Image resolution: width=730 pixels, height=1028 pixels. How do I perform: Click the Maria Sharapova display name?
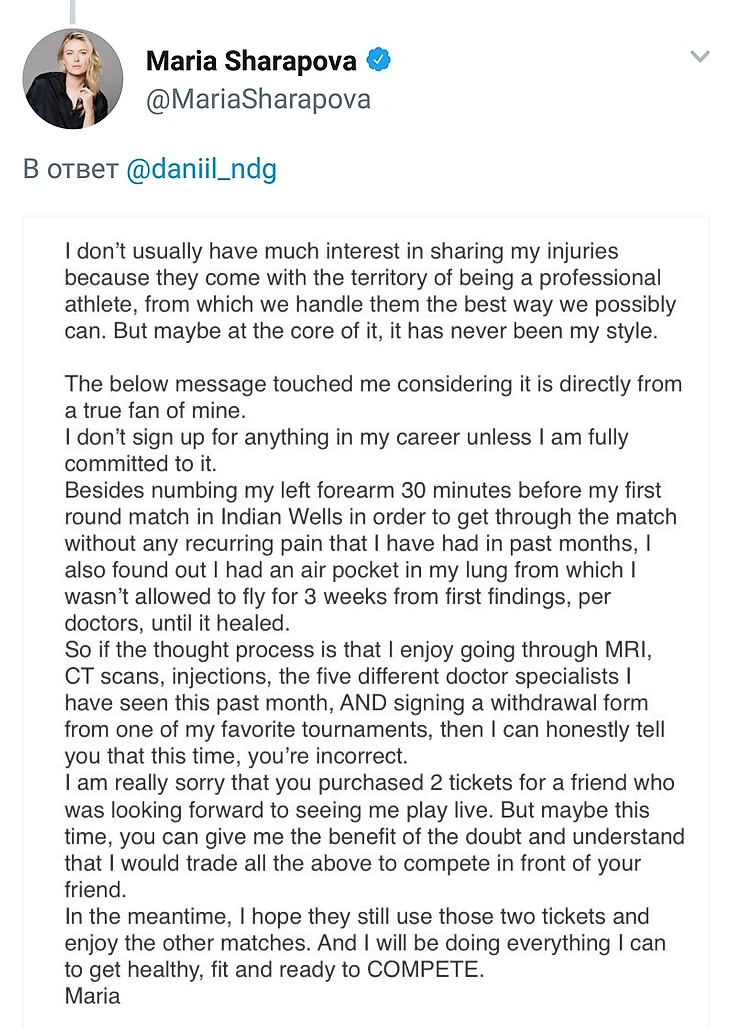coord(251,61)
